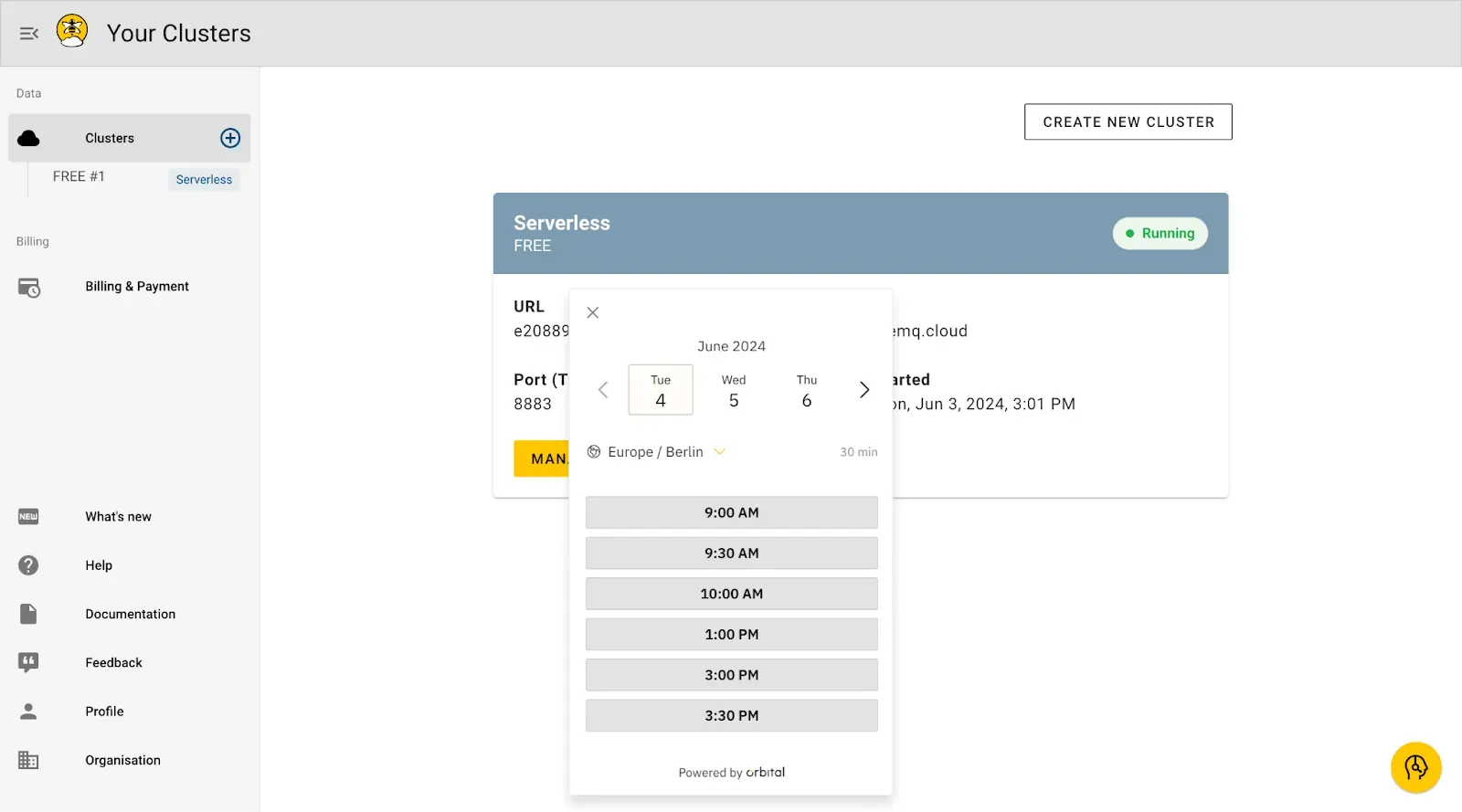Collapse the sidebar with the hamburger menu icon
The image size is (1462, 812).
[29, 34]
